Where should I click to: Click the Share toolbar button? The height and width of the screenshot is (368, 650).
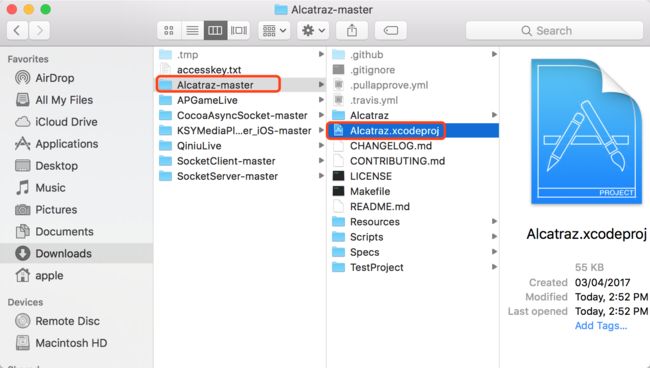352,30
